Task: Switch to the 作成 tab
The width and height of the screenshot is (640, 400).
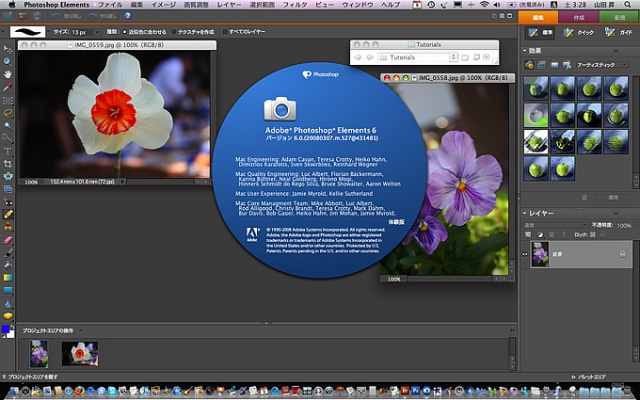Action: click(579, 17)
